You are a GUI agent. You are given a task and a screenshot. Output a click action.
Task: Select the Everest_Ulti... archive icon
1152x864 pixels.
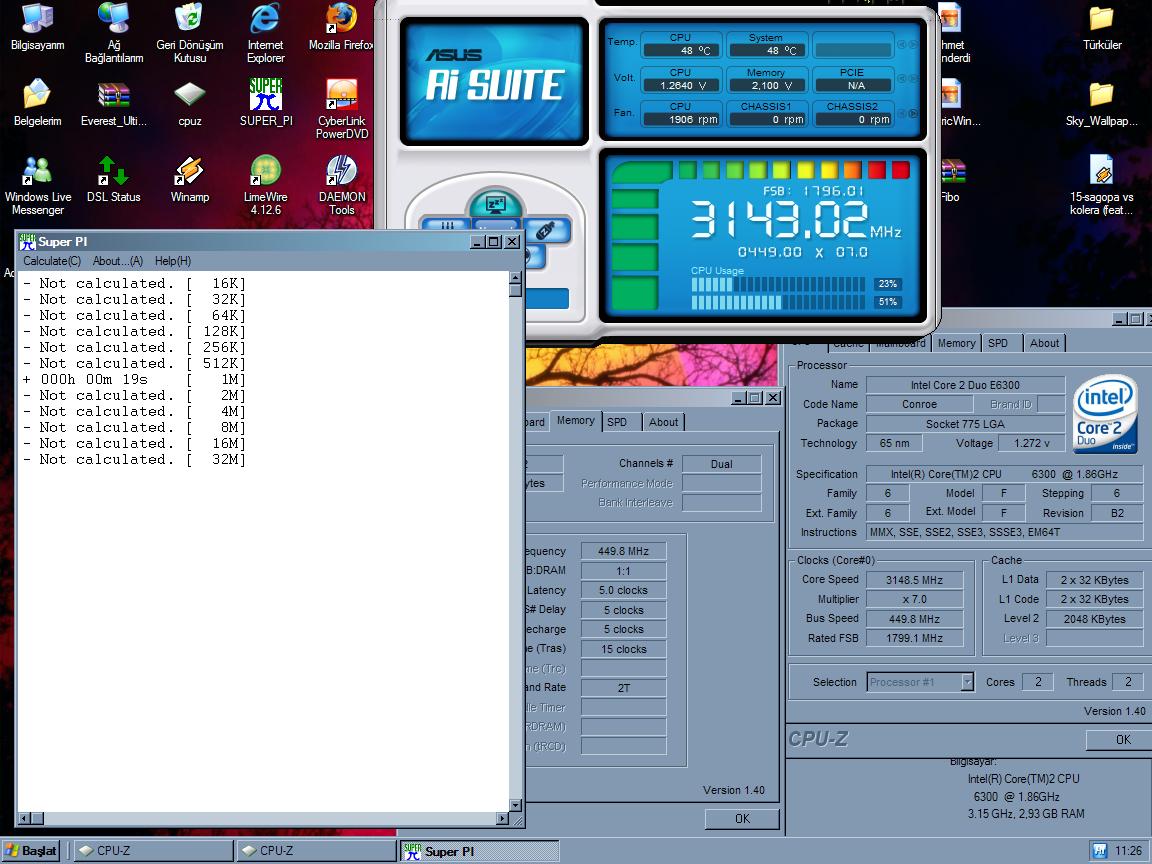click(x=114, y=103)
